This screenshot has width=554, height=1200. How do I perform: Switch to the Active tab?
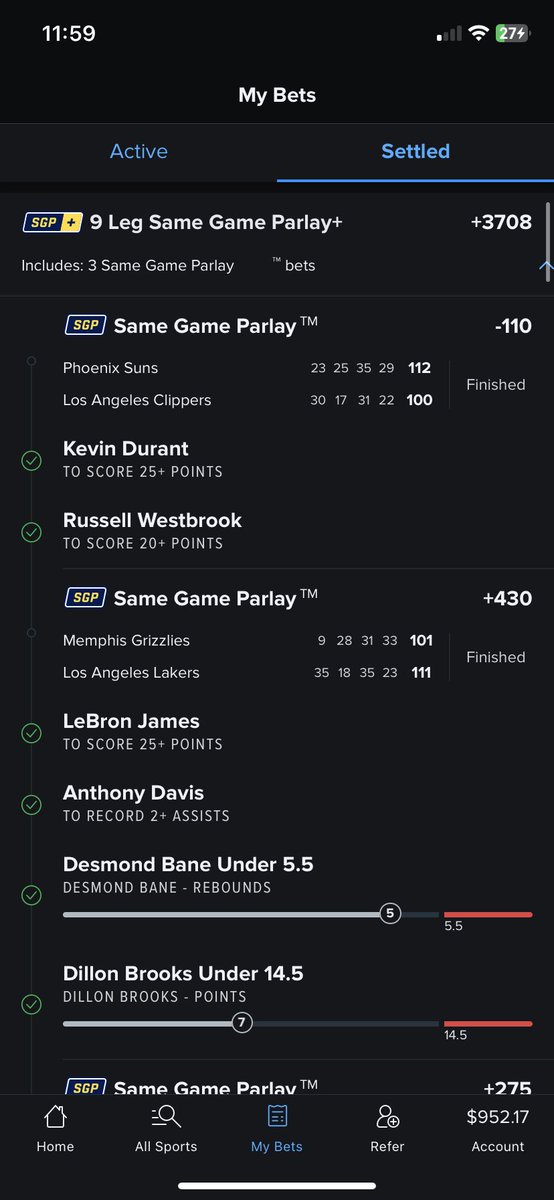click(139, 152)
